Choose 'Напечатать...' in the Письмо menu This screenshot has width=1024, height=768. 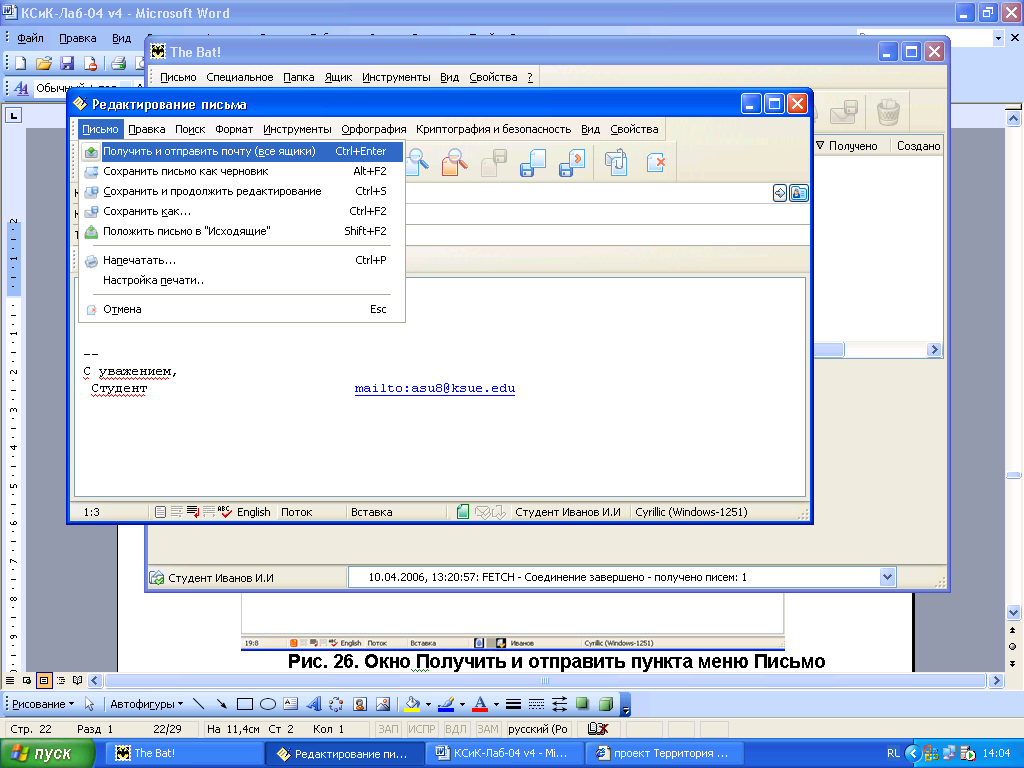click(x=241, y=260)
